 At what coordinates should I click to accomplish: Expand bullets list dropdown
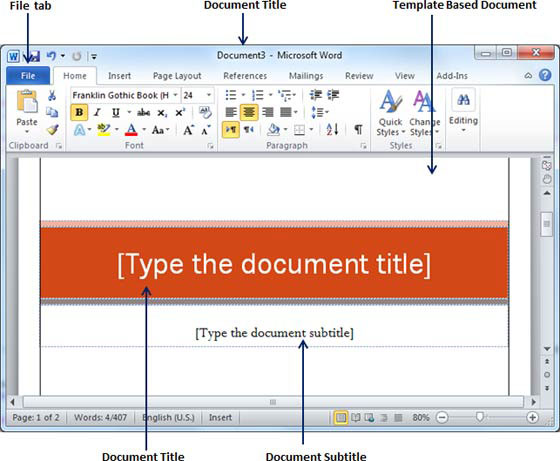tap(244, 95)
